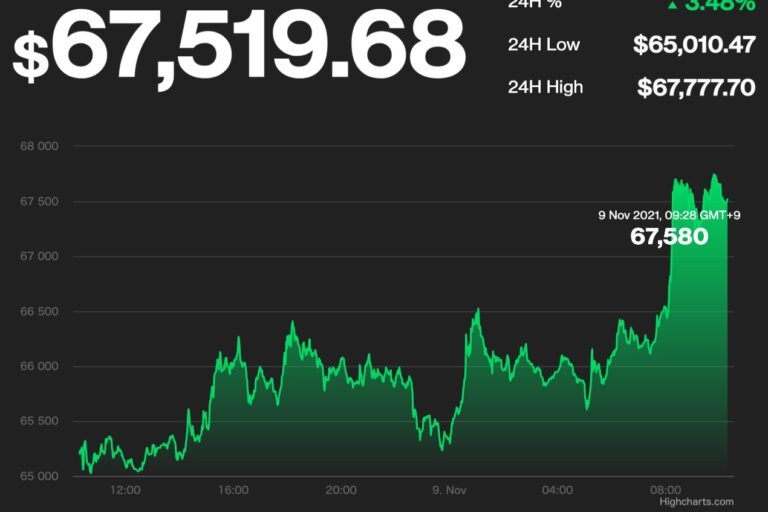Open the Highcharts.com credit link

[696, 502]
